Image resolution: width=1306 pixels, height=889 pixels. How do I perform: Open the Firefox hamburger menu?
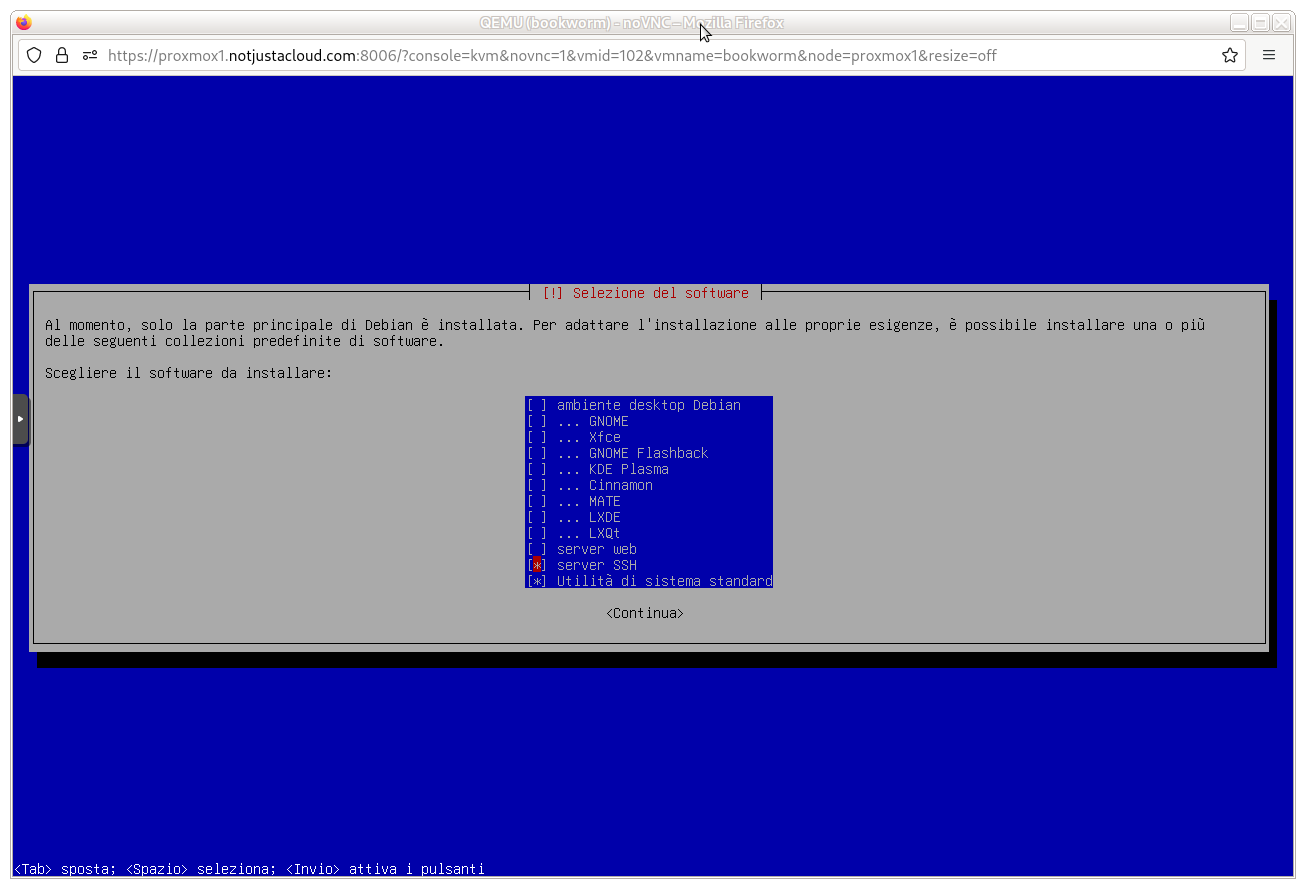click(x=1269, y=55)
